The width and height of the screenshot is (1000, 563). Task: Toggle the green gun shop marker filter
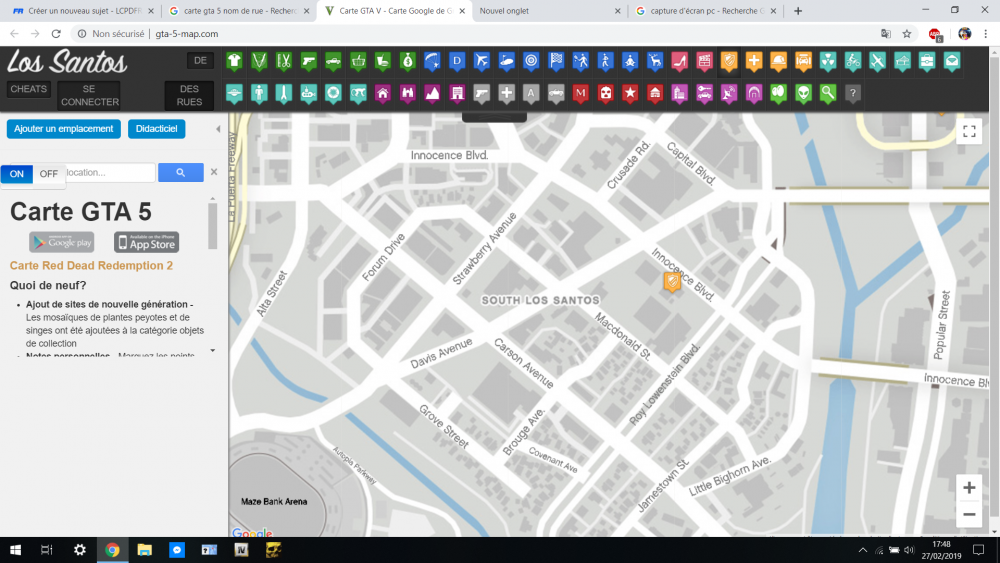(309, 62)
